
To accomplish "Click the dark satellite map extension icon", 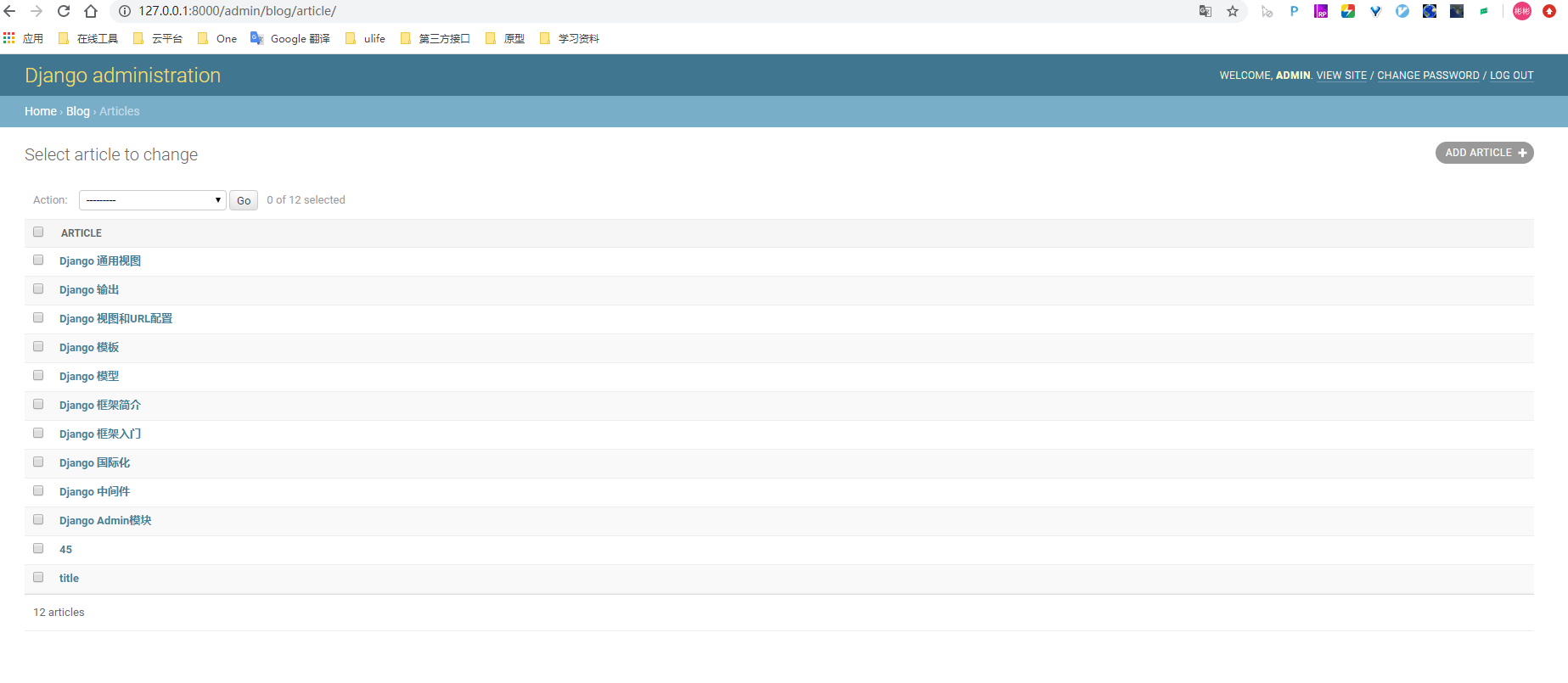I will (1457, 11).
